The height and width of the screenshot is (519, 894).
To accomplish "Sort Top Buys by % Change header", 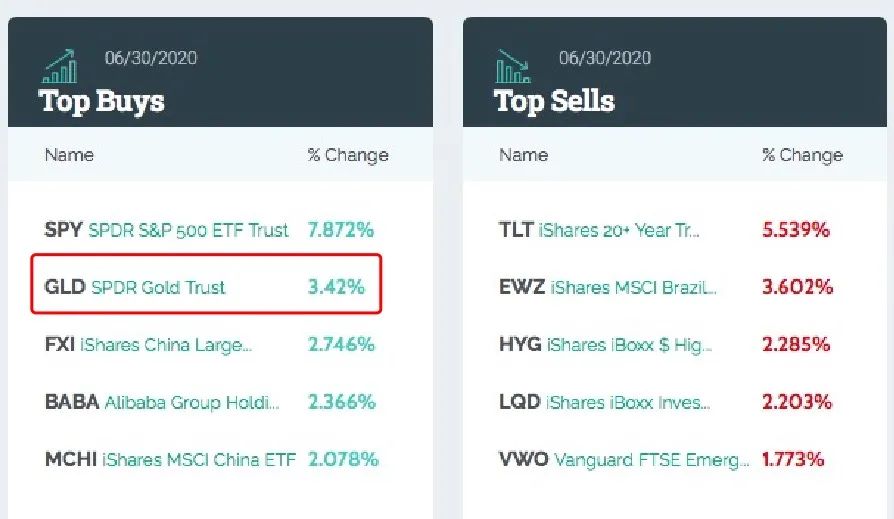I will pos(347,155).
